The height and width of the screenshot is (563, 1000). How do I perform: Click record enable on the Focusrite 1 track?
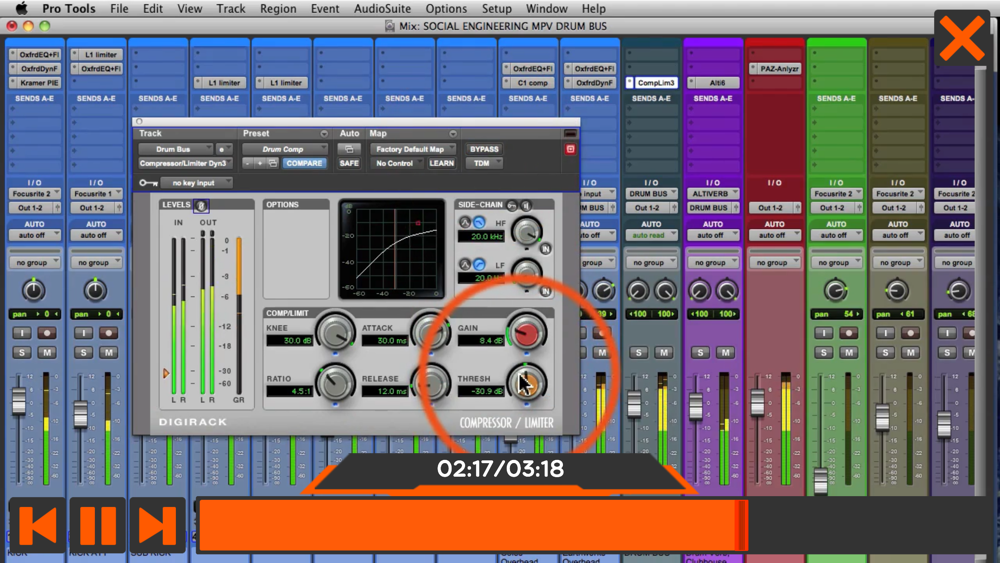[x=108, y=333]
